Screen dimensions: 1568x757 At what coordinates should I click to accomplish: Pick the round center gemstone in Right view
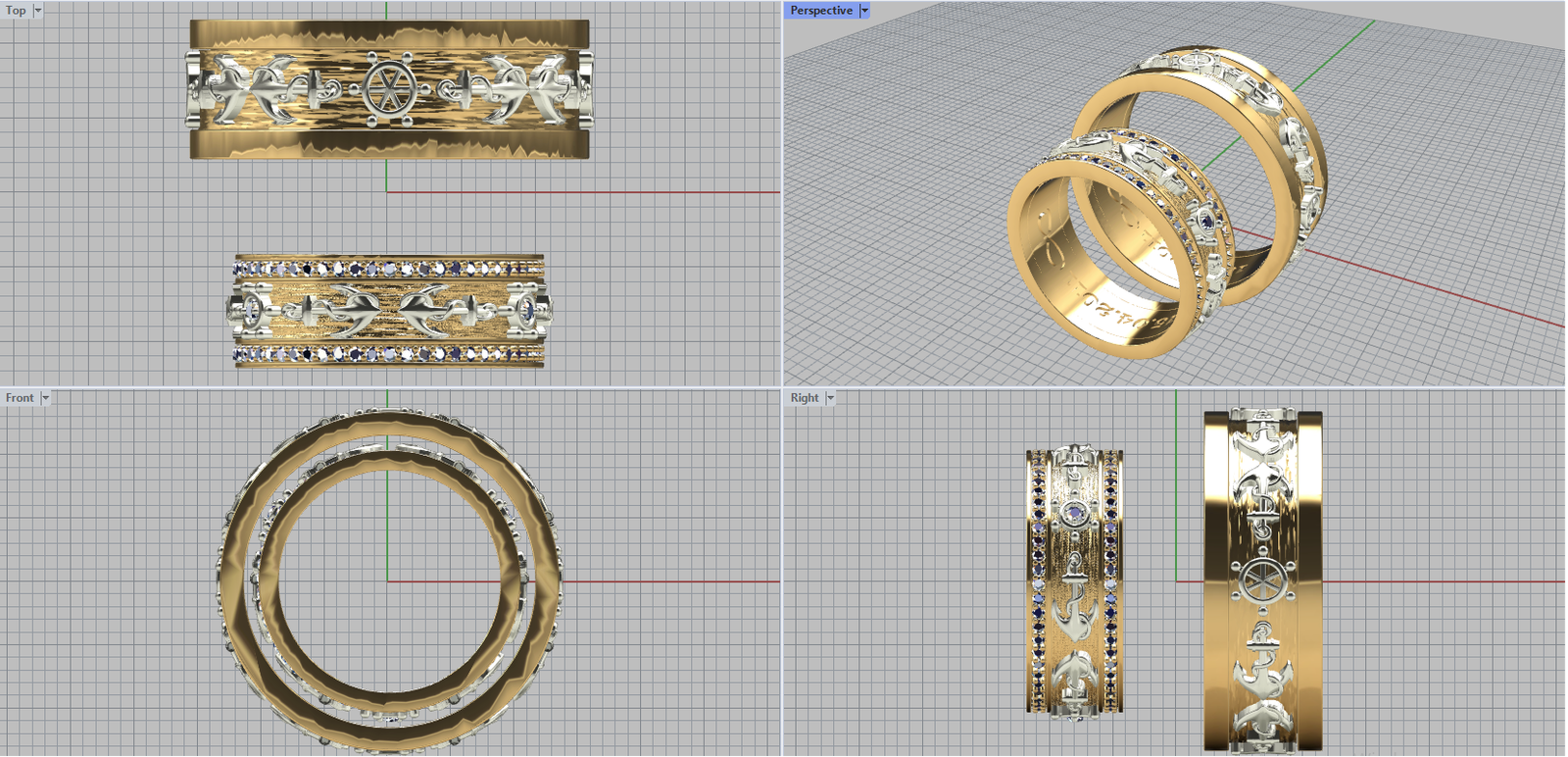(x=1074, y=513)
